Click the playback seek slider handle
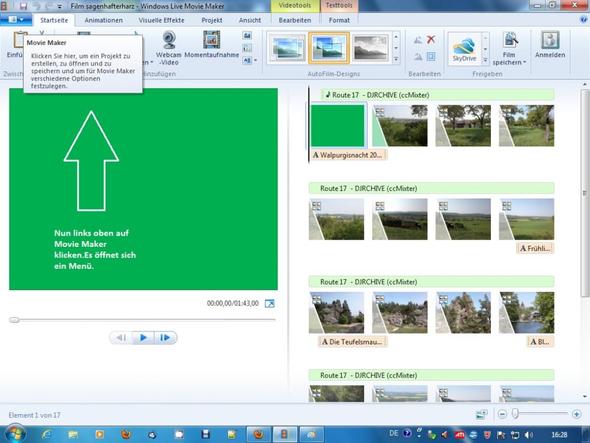The image size is (590, 443). point(14,320)
